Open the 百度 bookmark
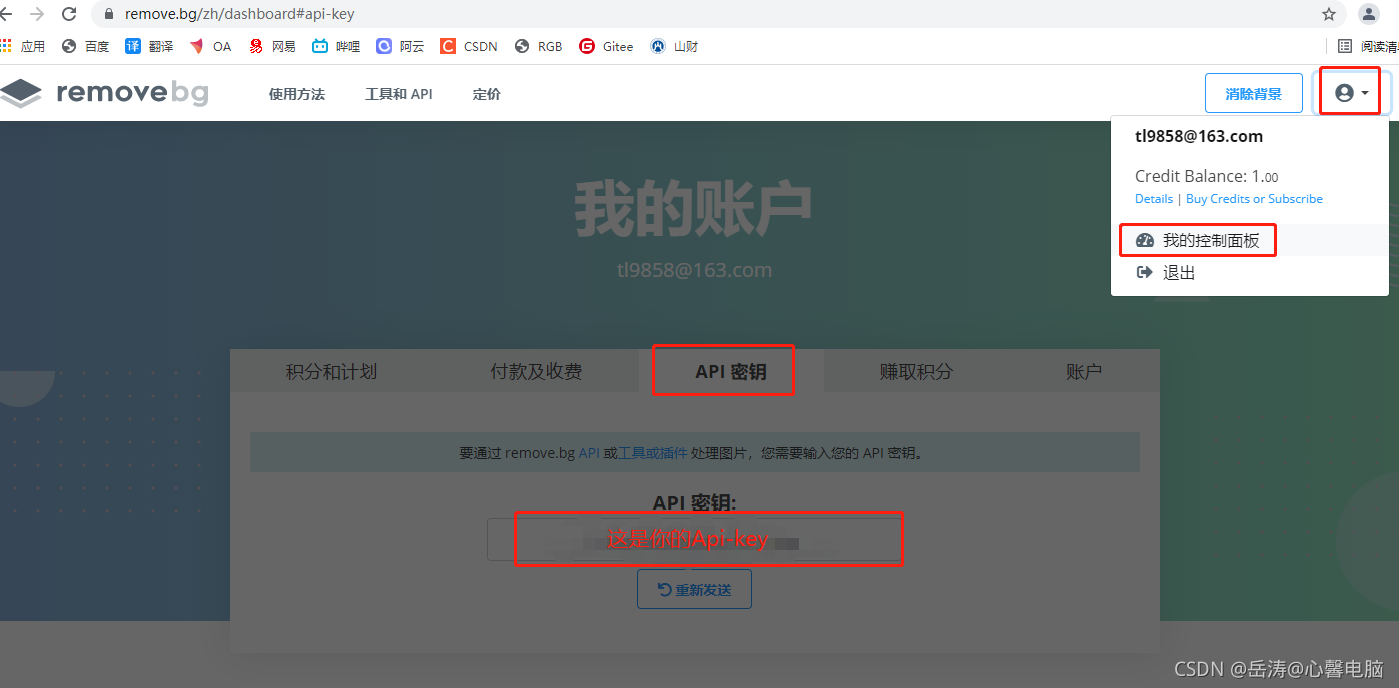This screenshot has height=688, width=1399. [x=85, y=46]
